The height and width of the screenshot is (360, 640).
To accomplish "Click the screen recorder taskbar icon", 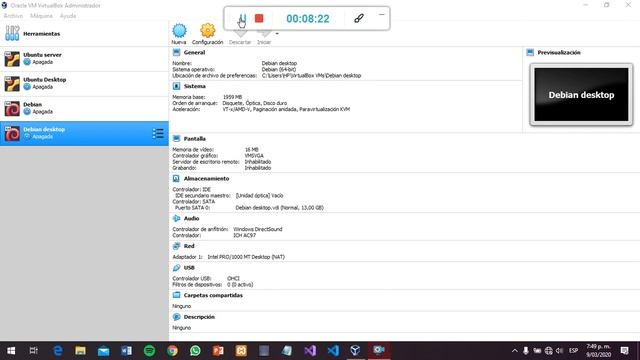I will (x=379, y=351).
